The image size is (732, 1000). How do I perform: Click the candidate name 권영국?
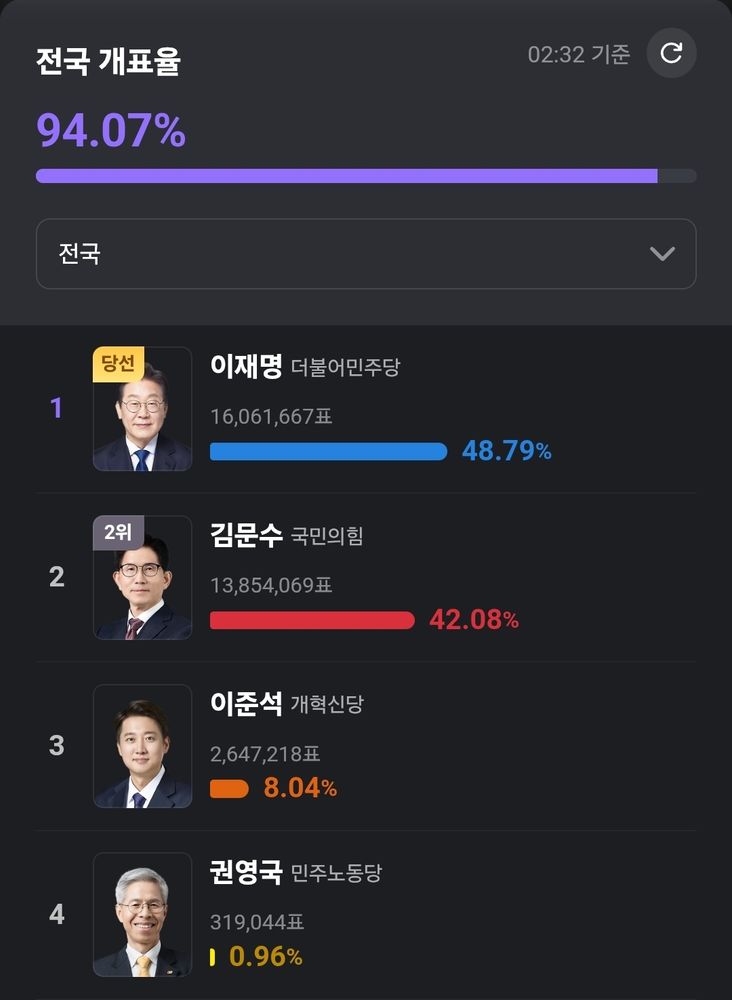pyautogui.click(x=246, y=872)
